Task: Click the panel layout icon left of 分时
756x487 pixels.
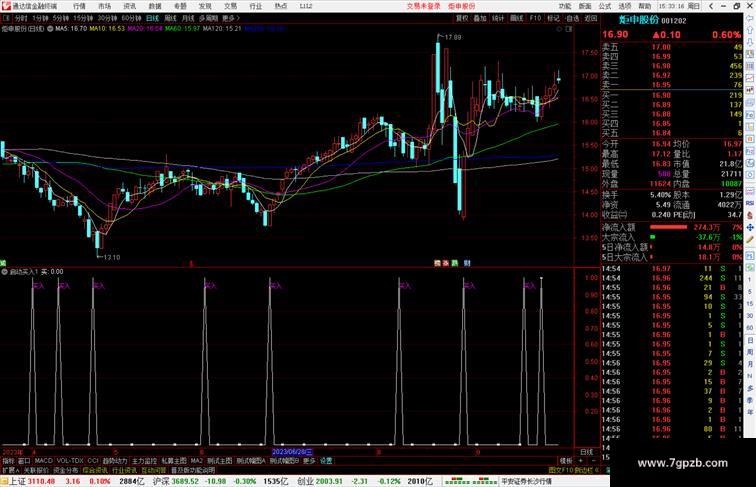Action: (7, 18)
